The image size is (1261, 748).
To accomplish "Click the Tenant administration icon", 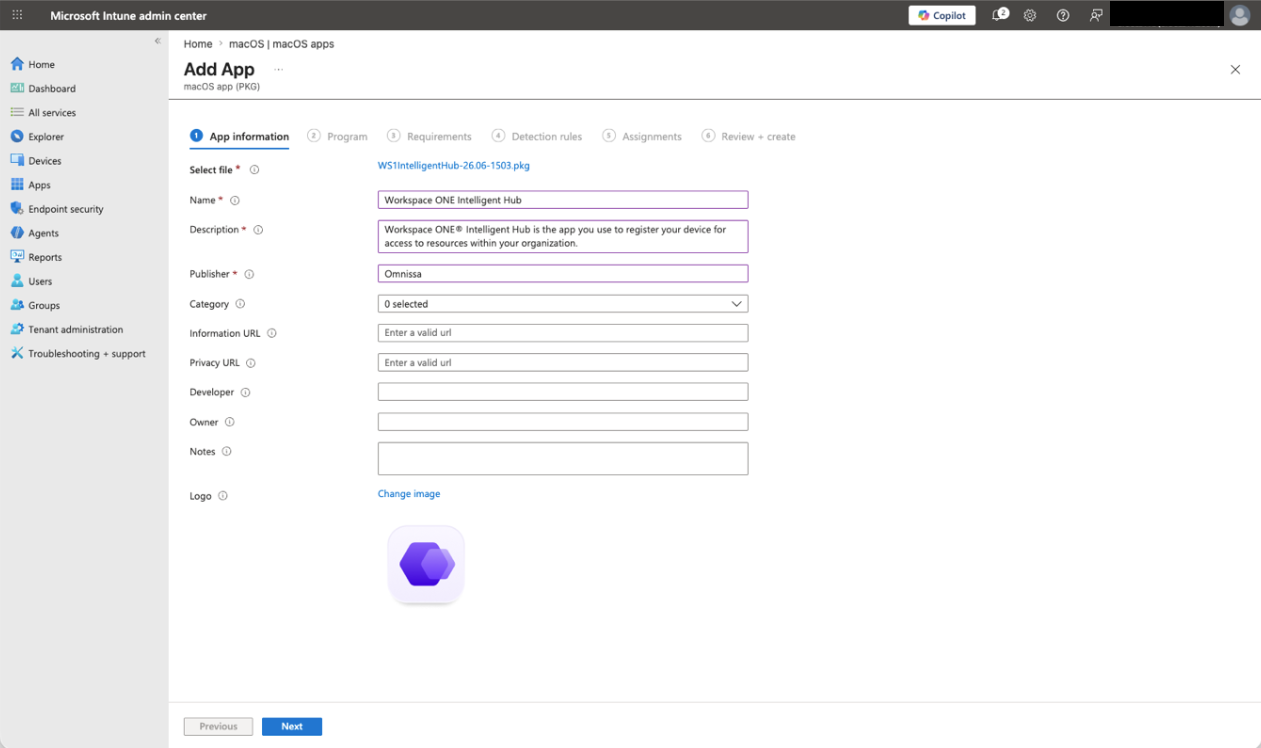I will point(17,329).
